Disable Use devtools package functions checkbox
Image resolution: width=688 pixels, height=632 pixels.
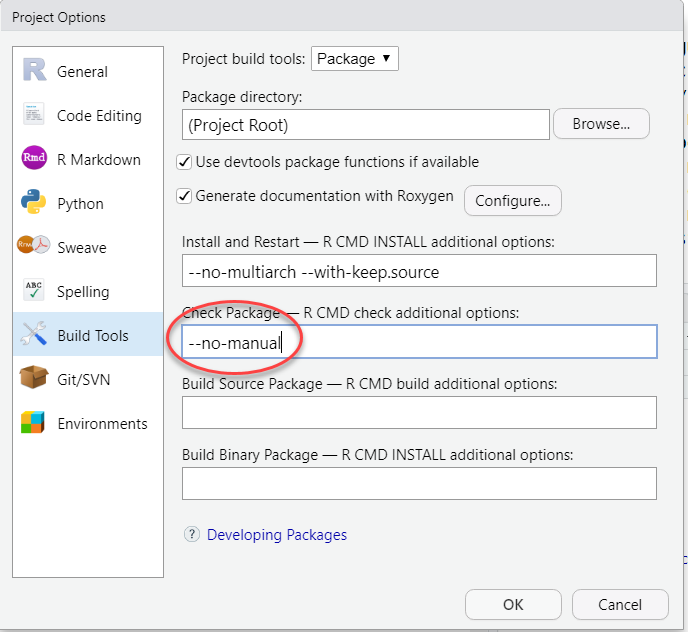(184, 162)
